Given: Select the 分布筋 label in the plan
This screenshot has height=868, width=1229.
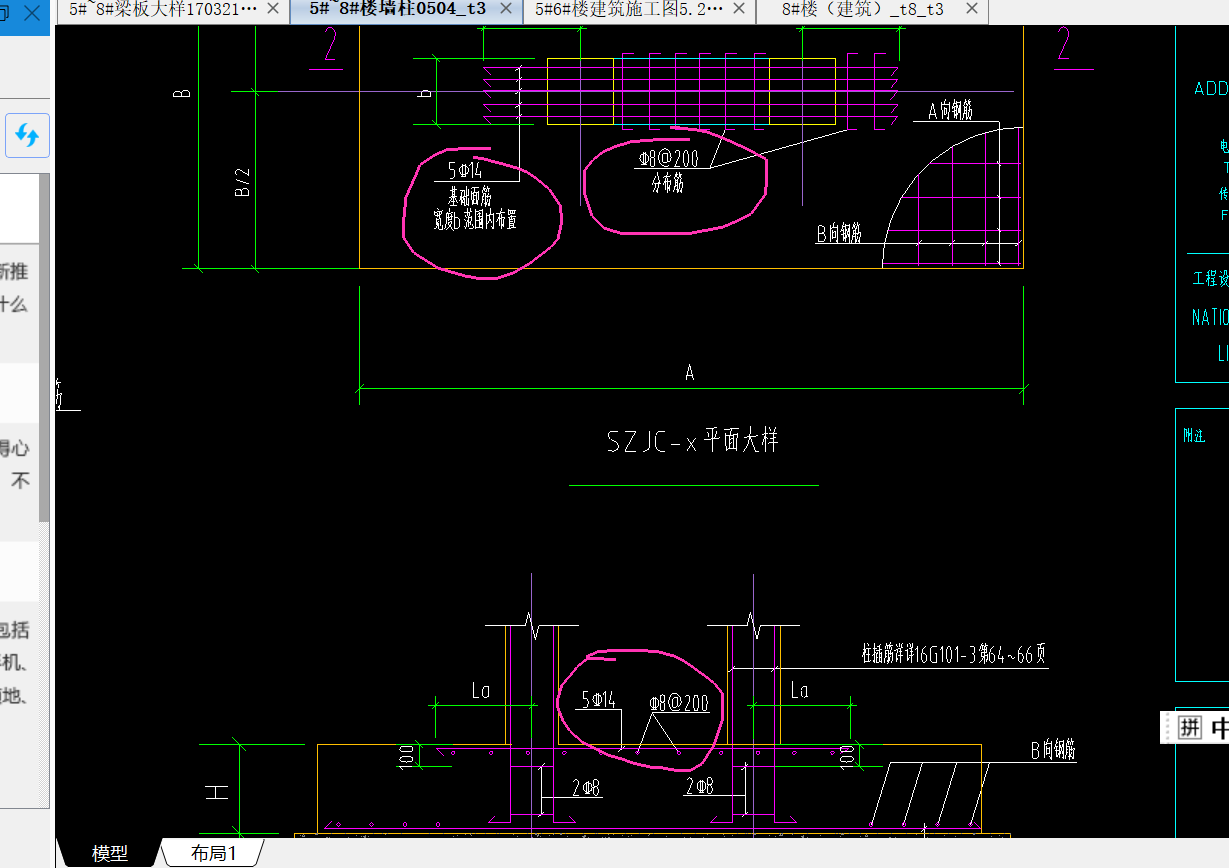Looking at the screenshot, I should click(x=667, y=184).
